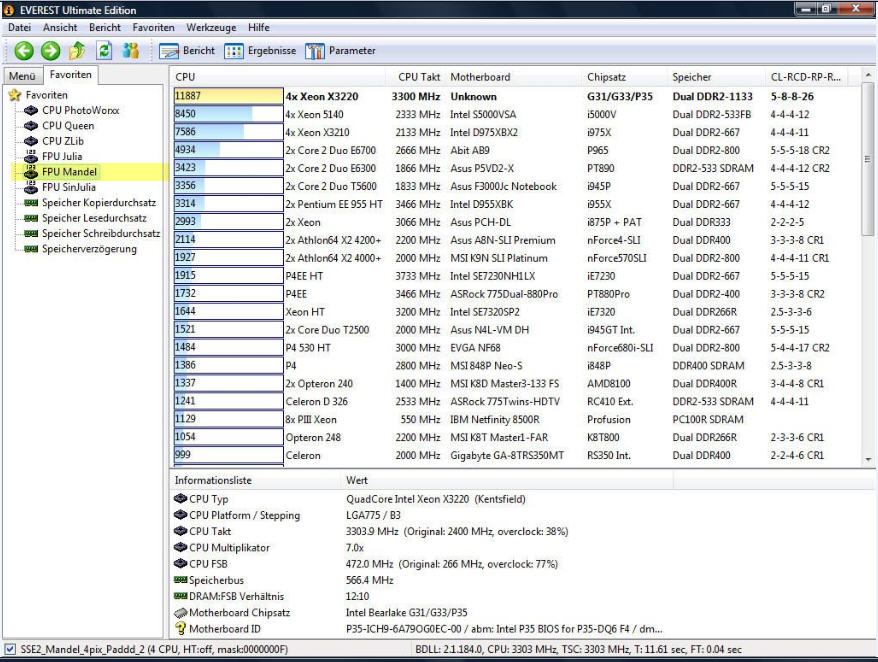878x662 pixels.
Task: Click the Motherboard column header
Action: pos(514,77)
